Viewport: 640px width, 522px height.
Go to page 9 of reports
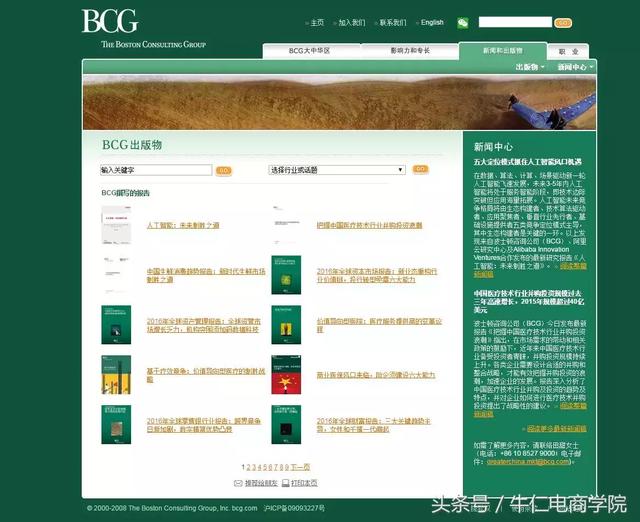tap(287, 467)
